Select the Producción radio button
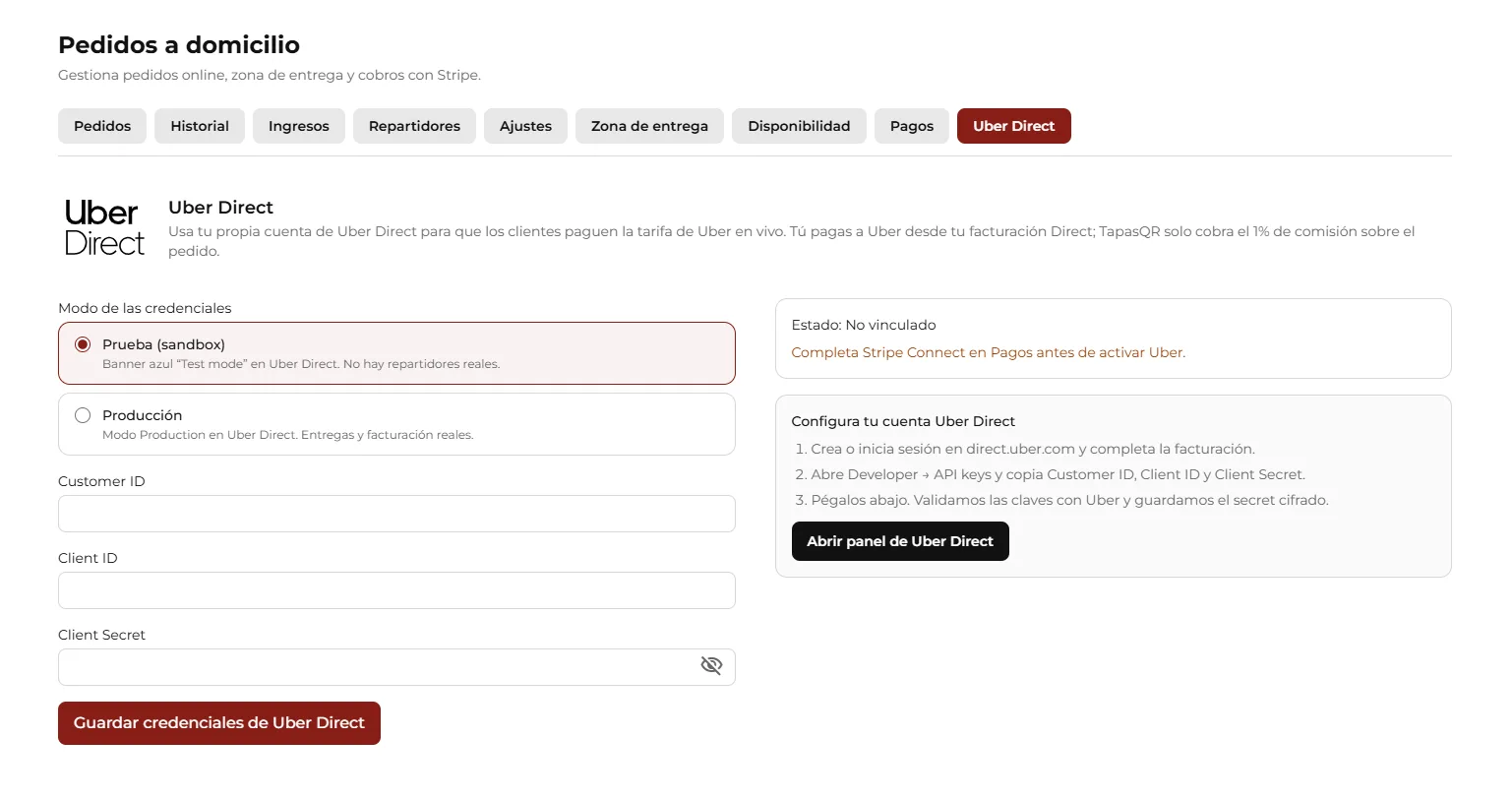This screenshot has width=1512, height=800. pos(83,415)
